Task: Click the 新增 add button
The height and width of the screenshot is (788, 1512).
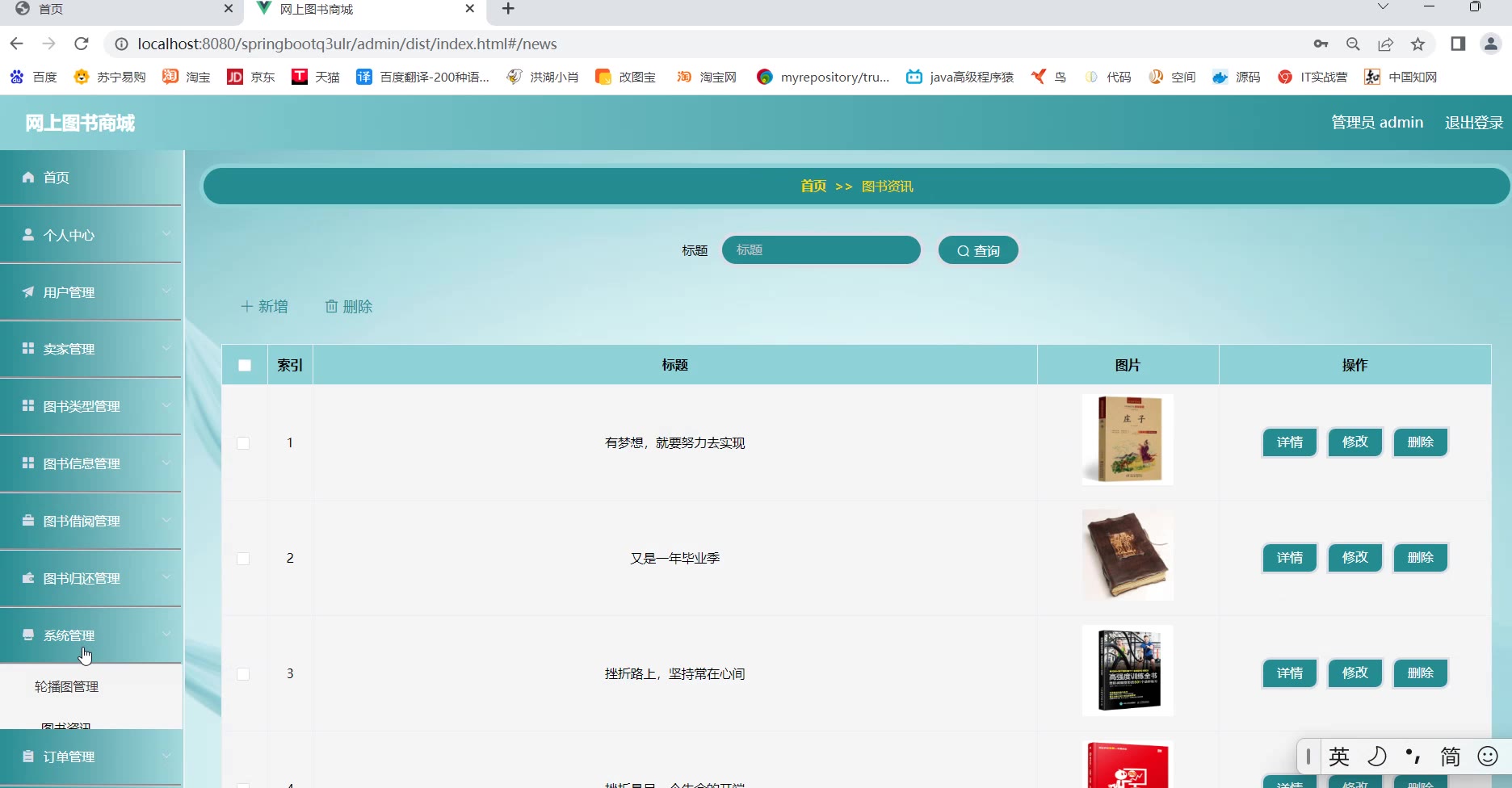Action: [264, 307]
